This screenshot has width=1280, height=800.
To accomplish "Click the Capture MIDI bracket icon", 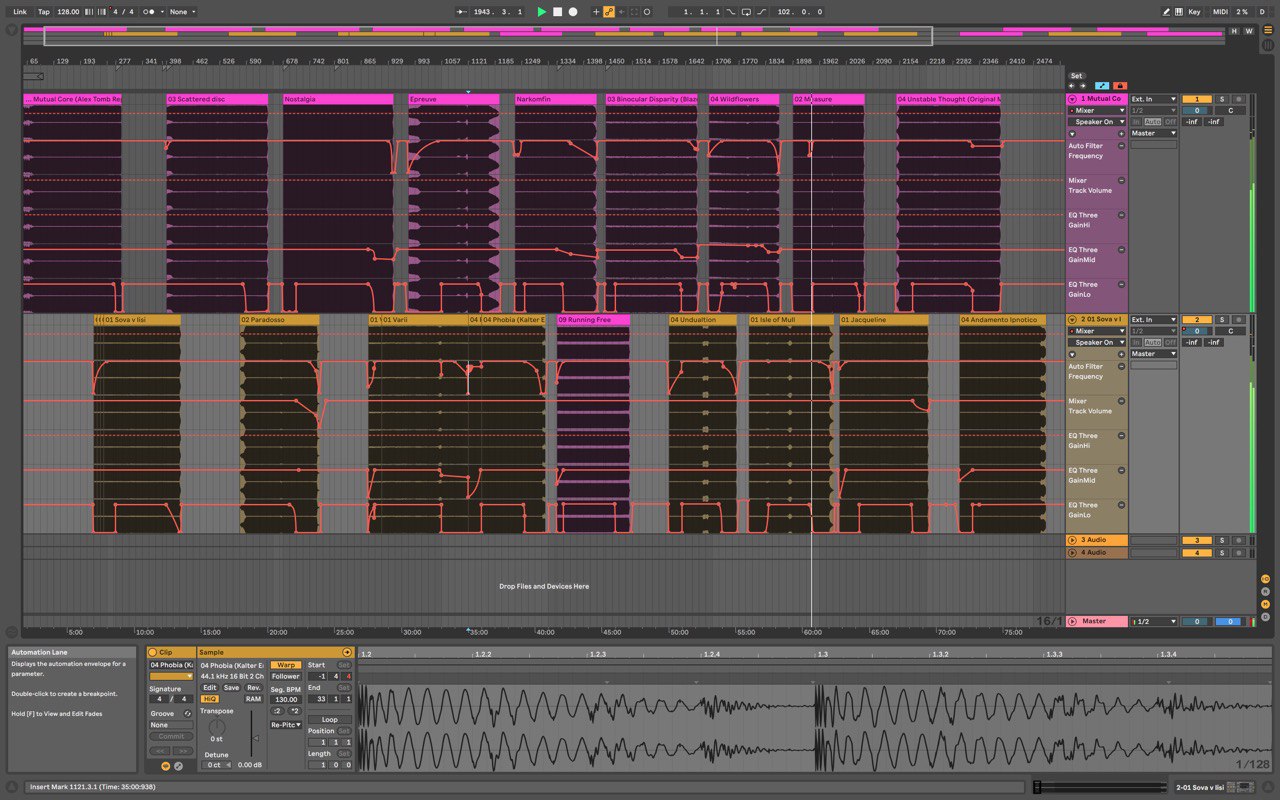I will [x=634, y=12].
